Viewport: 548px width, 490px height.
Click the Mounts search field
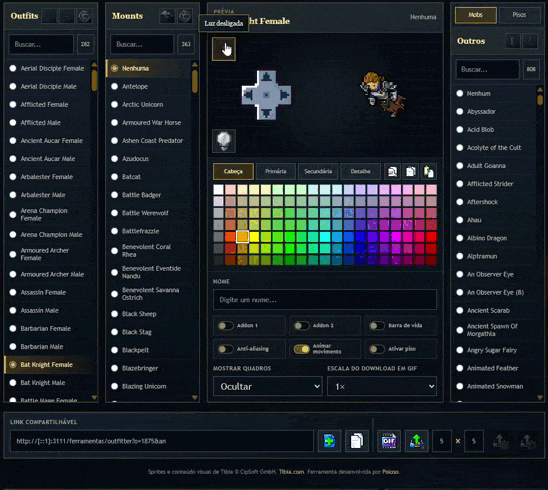[x=142, y=44]
